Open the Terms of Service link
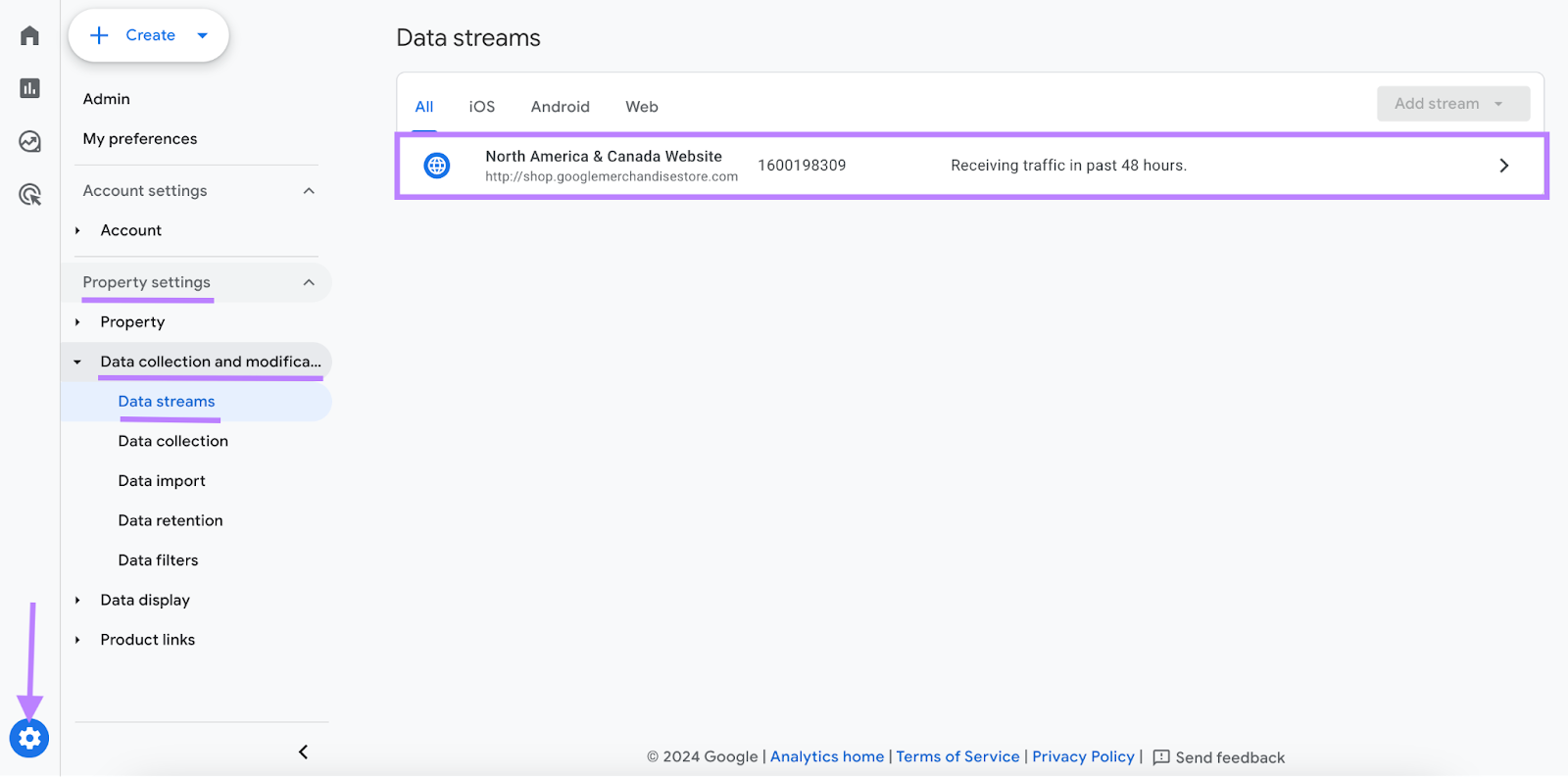 tap(957, 756)
